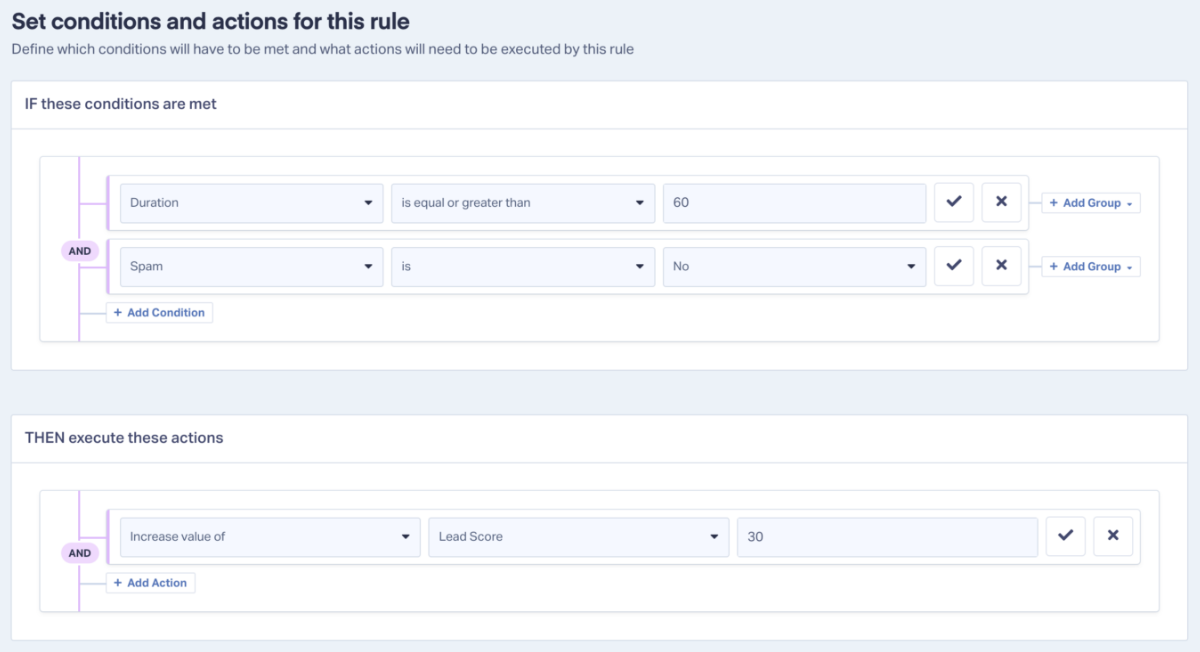Viewport: 1200px width, 652px height.
Task: Confirm the Duration condition with its checkmark
Action: pyautogui.click(x=953, y=202)
